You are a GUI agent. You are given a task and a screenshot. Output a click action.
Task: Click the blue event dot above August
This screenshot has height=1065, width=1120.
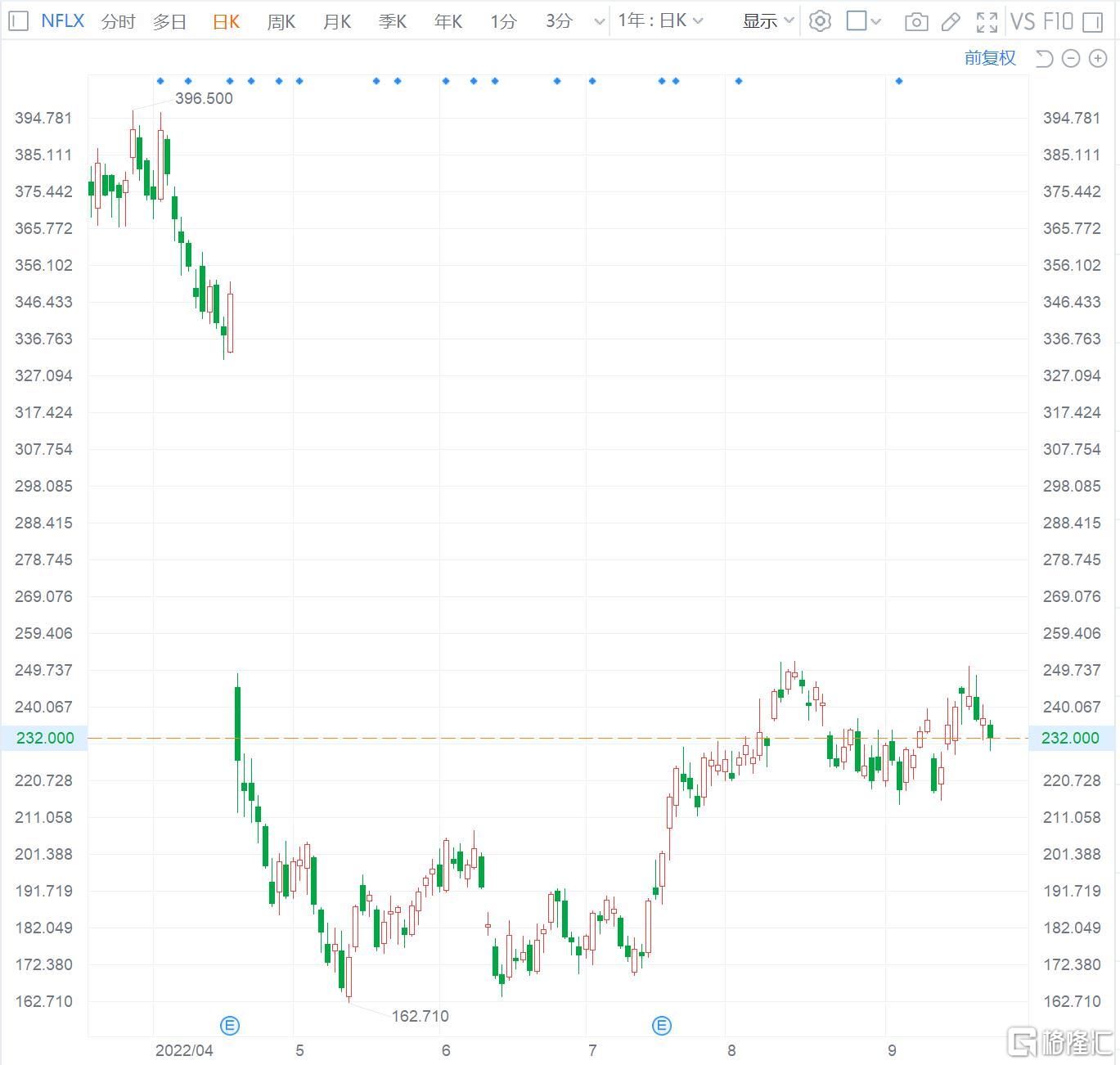(x=739, y=81)
